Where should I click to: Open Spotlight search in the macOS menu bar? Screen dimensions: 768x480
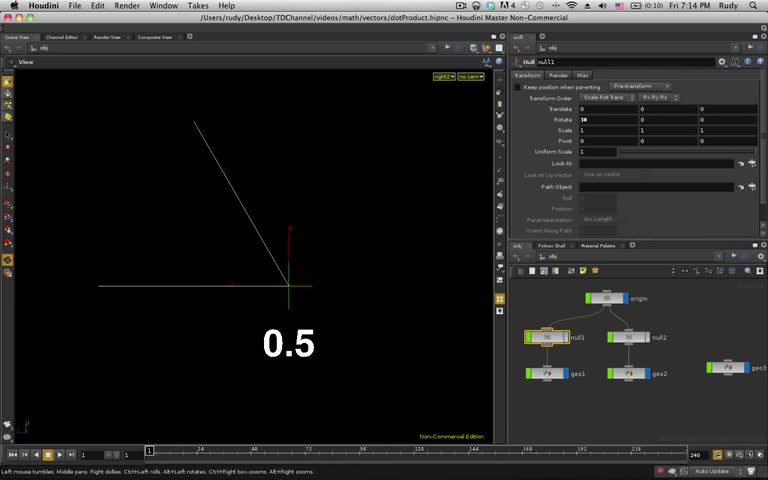[753, 6]
